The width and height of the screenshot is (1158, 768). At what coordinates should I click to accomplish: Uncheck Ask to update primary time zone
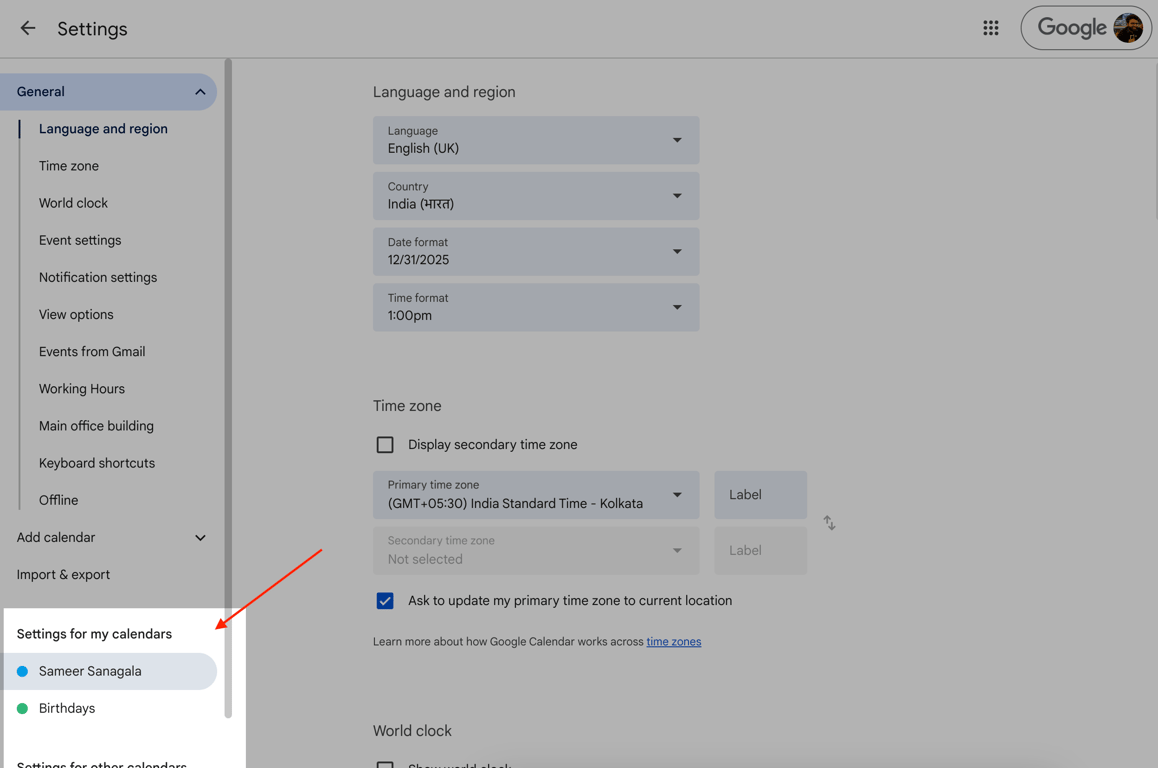(385, 601)
